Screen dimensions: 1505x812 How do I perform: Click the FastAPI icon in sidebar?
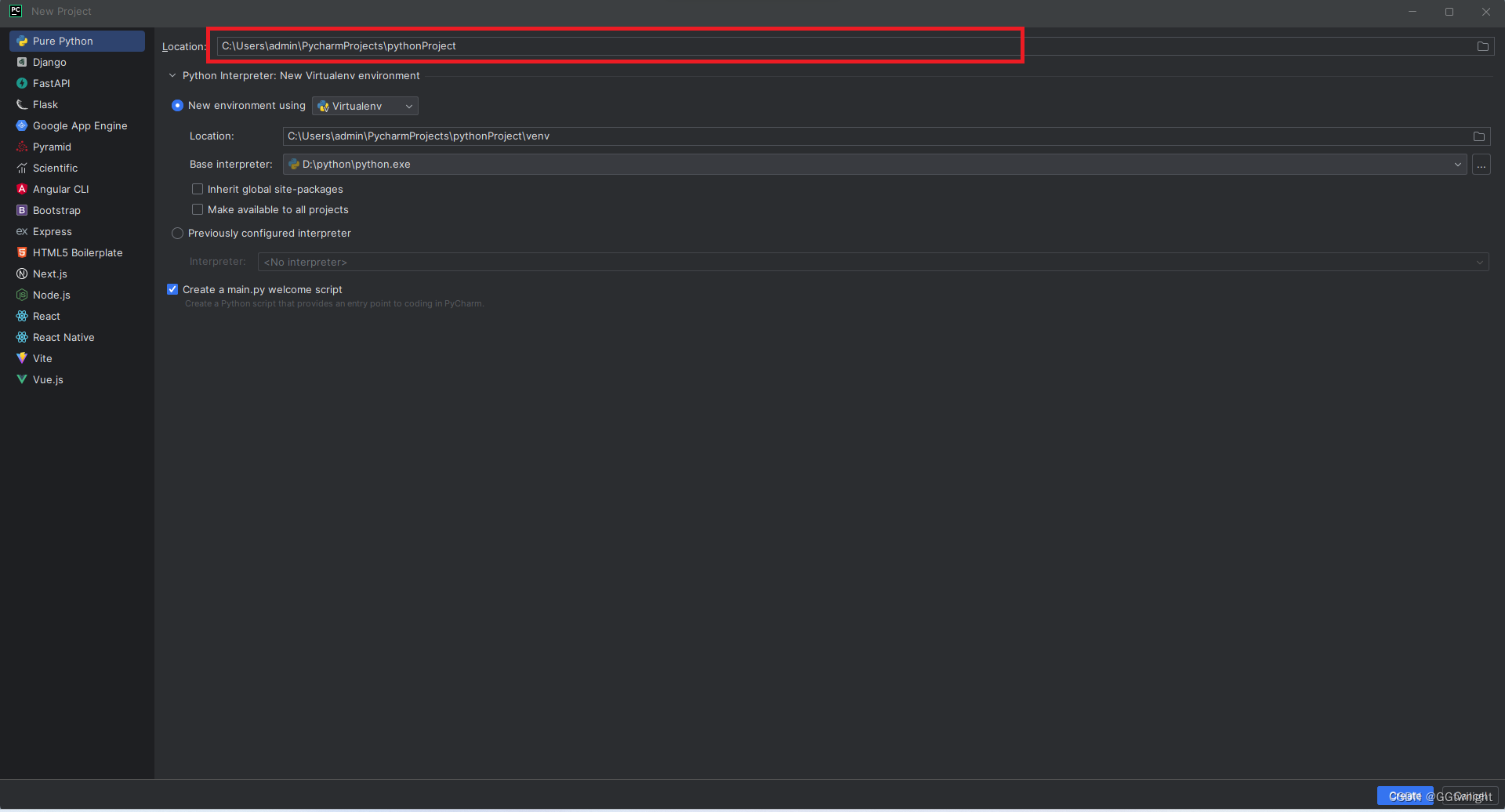pos(22,84)
